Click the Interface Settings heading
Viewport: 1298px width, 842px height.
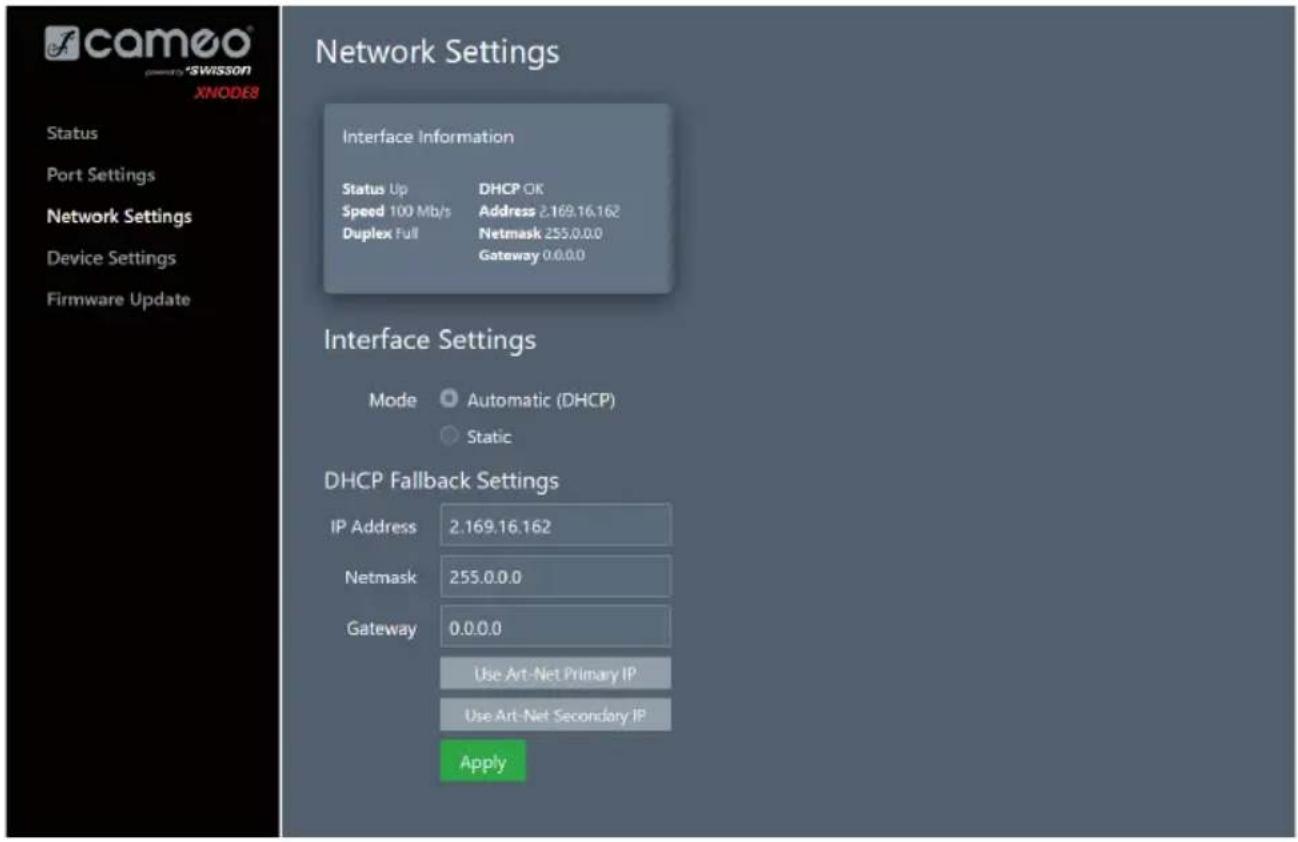(430, 340)
